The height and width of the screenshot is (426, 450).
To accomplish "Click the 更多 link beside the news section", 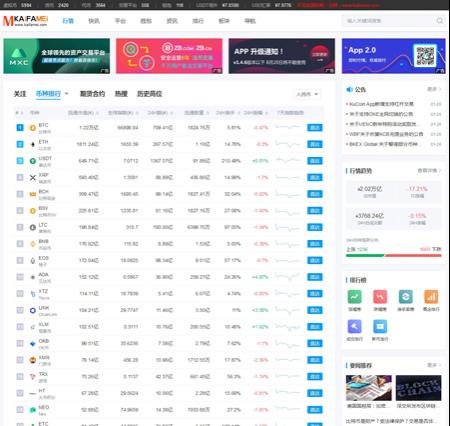I will point(434,365).
